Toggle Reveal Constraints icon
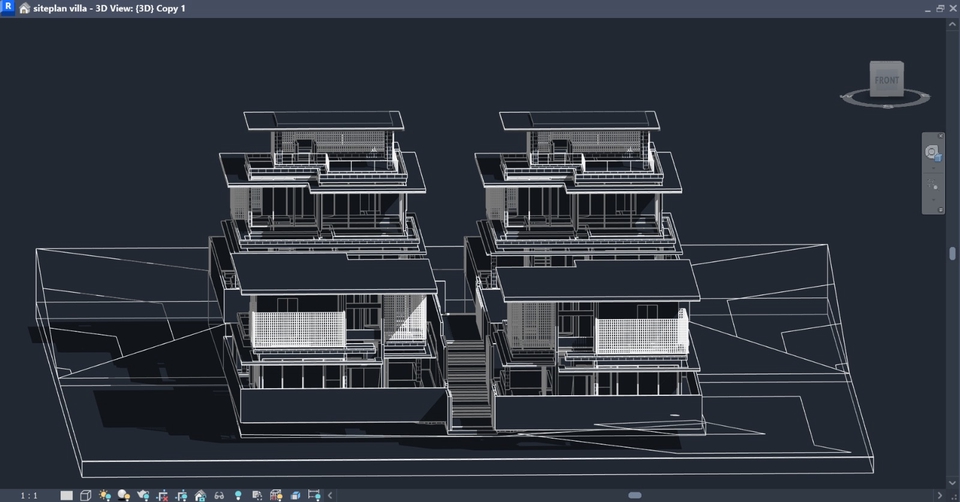Image resolution: width=960 pixels, height=502 pixels. point(314,495)
